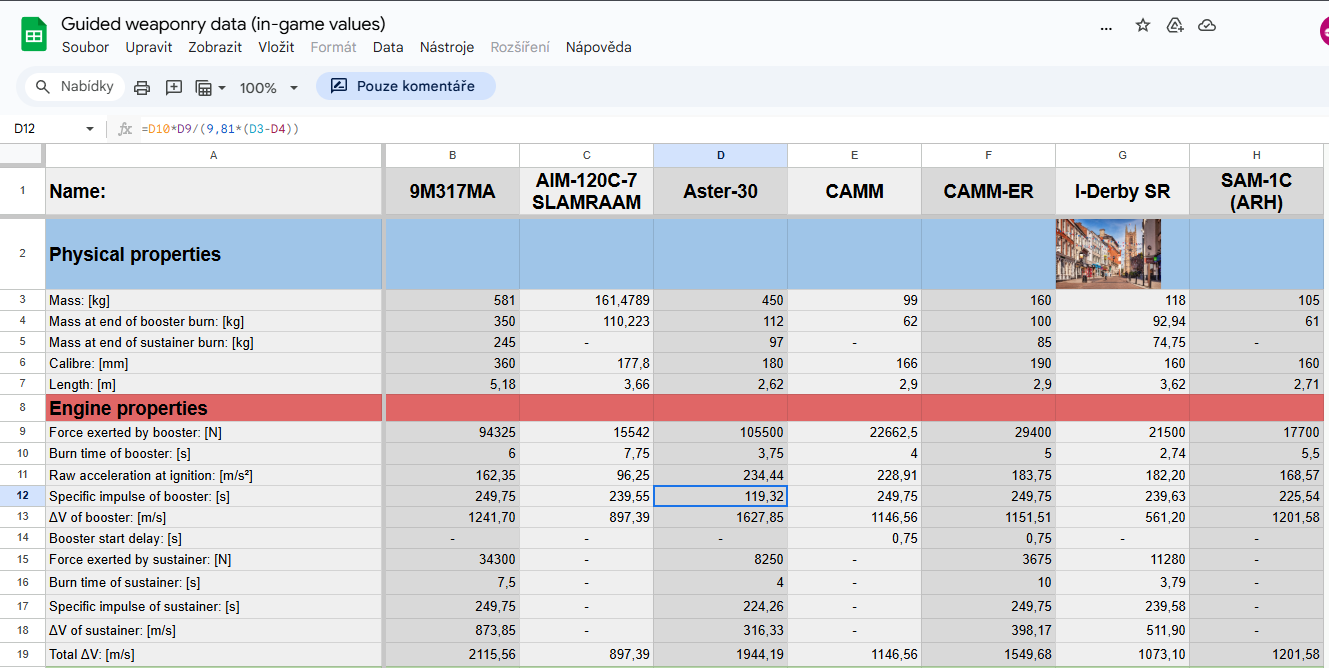Viewport: 1329px width, 668px height.
Task: Open the Data menu
Action: coord(388,47)
